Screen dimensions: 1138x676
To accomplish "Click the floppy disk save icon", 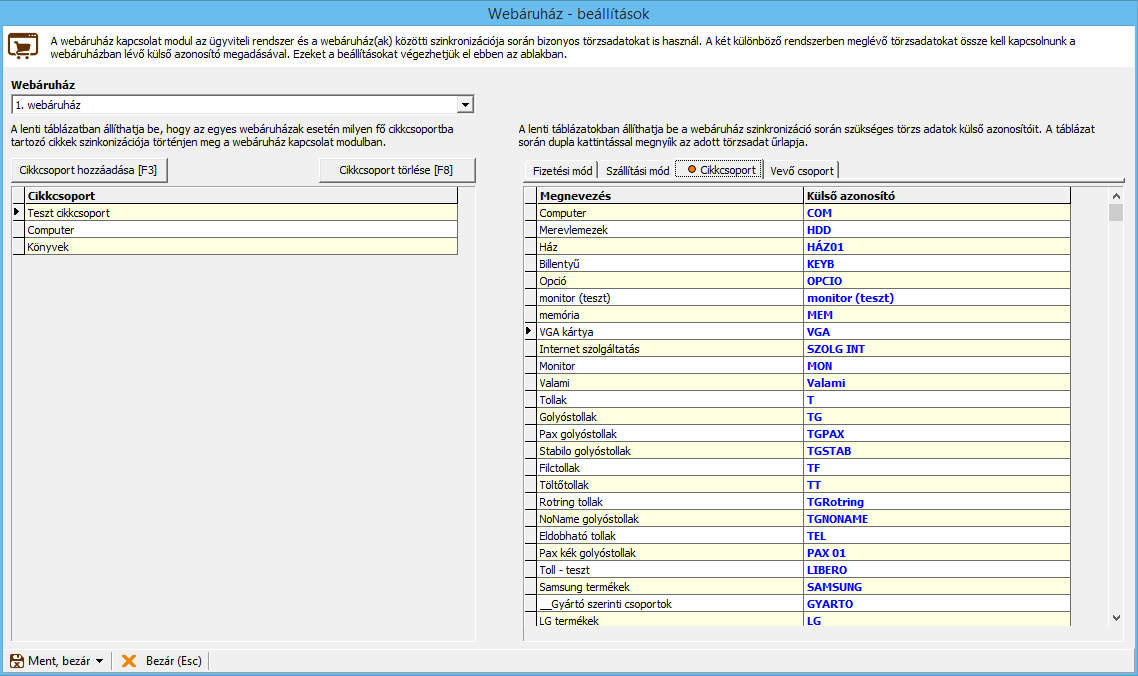I will click(17, 661).
